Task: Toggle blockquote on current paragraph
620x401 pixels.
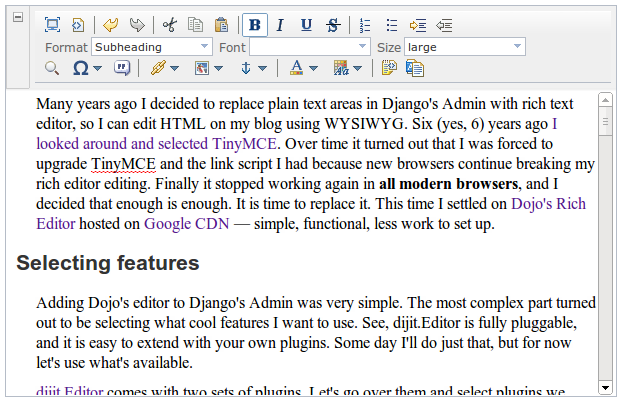Action: click(x=122, y=68)
